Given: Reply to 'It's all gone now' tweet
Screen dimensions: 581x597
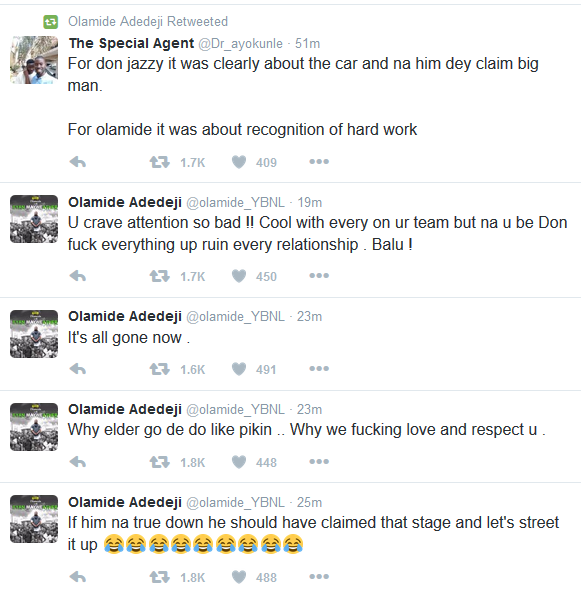Looking at the screenshot, I should click(78, 369).
